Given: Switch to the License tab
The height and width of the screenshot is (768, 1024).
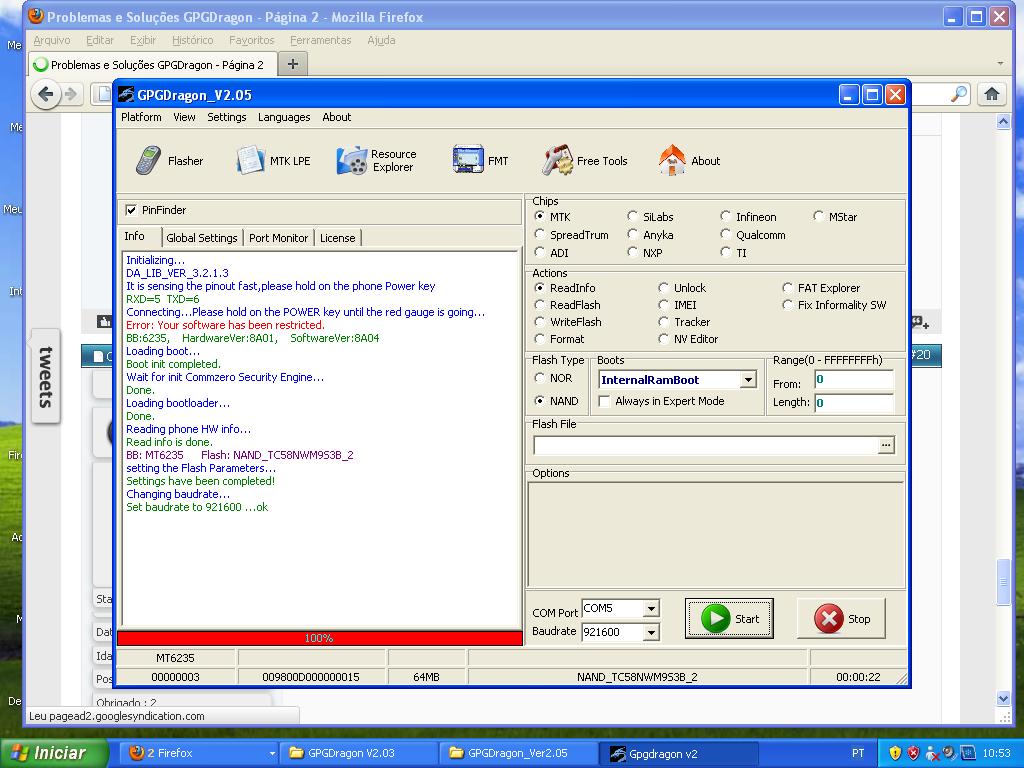Looking at the screenshot, I should click(338, 238).
